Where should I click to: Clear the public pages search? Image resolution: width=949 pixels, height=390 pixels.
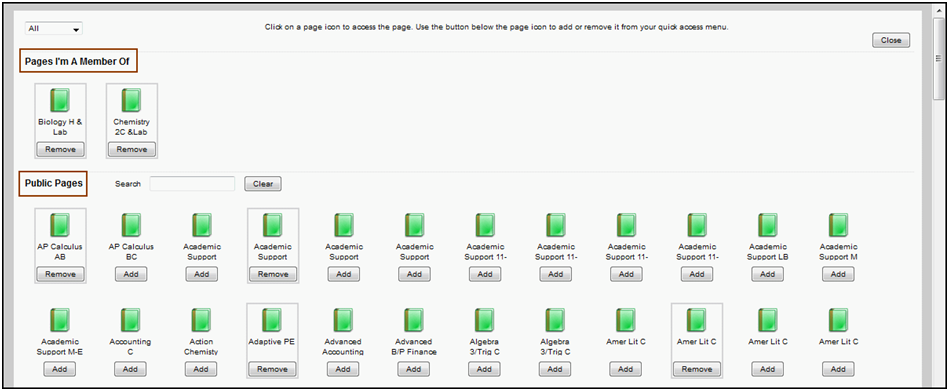coord(263,184)
